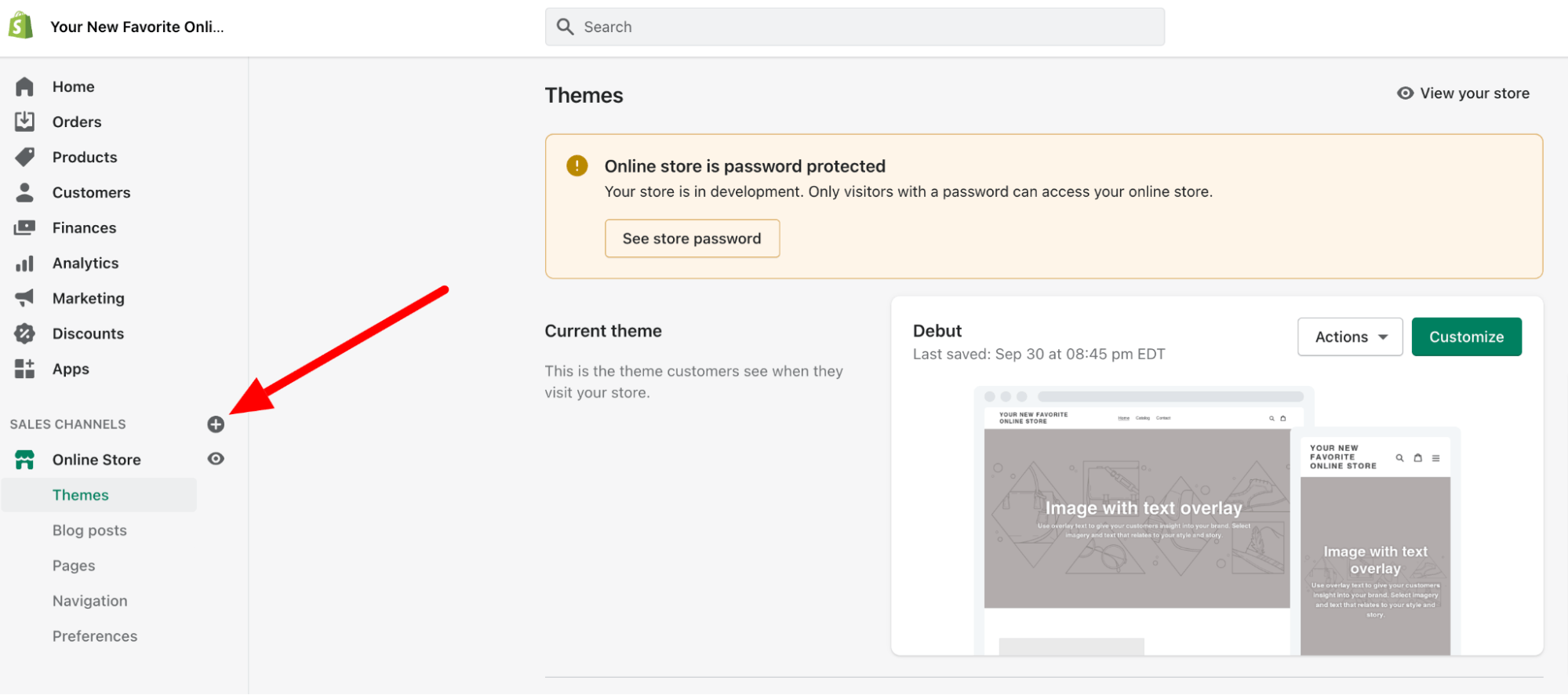Screen dimensions: 1568x695
Task: Open Home via its house icon
Action: point(24,86)
